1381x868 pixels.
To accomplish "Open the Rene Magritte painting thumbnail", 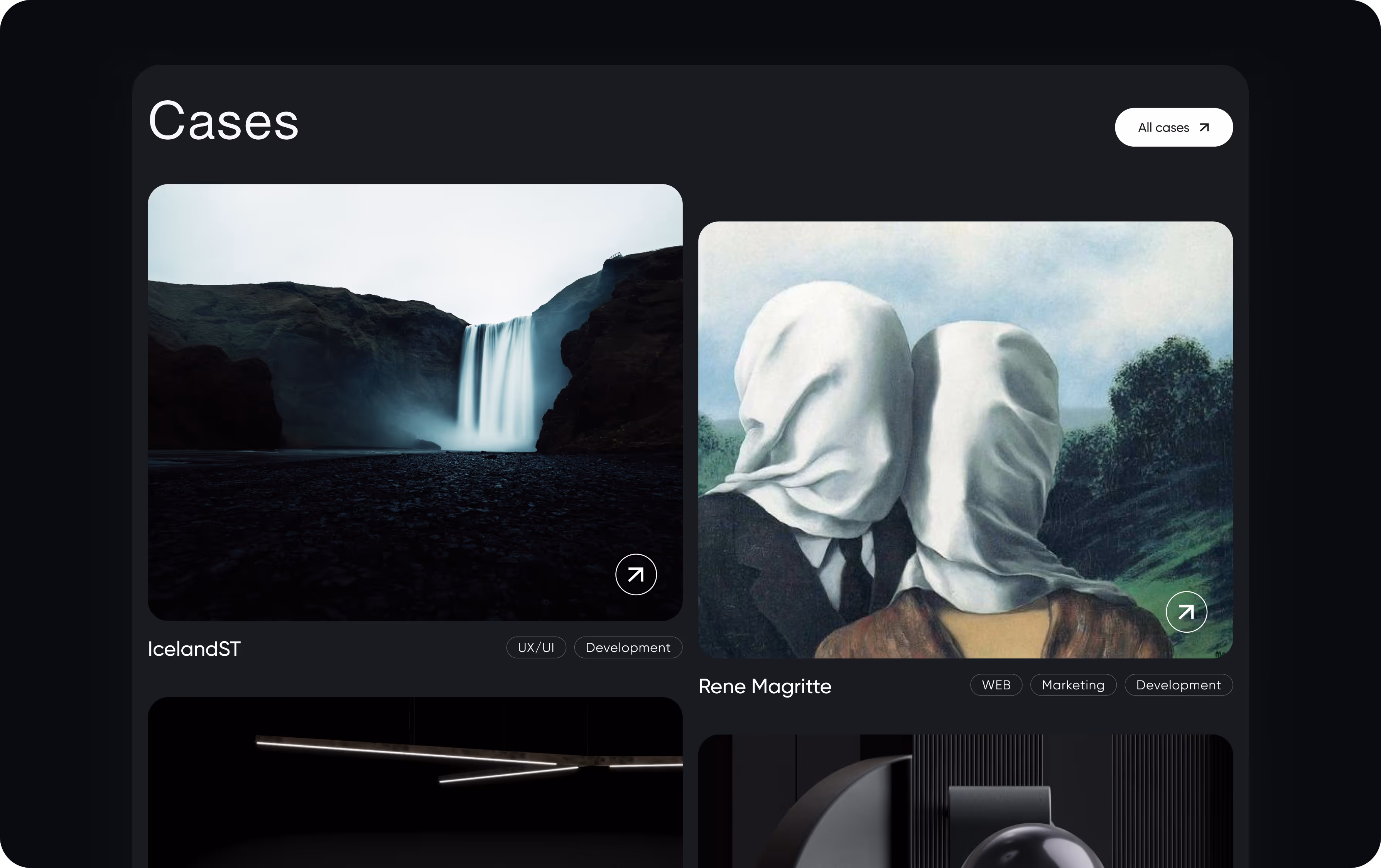I will pyautogui.click(x=965, y=440).
